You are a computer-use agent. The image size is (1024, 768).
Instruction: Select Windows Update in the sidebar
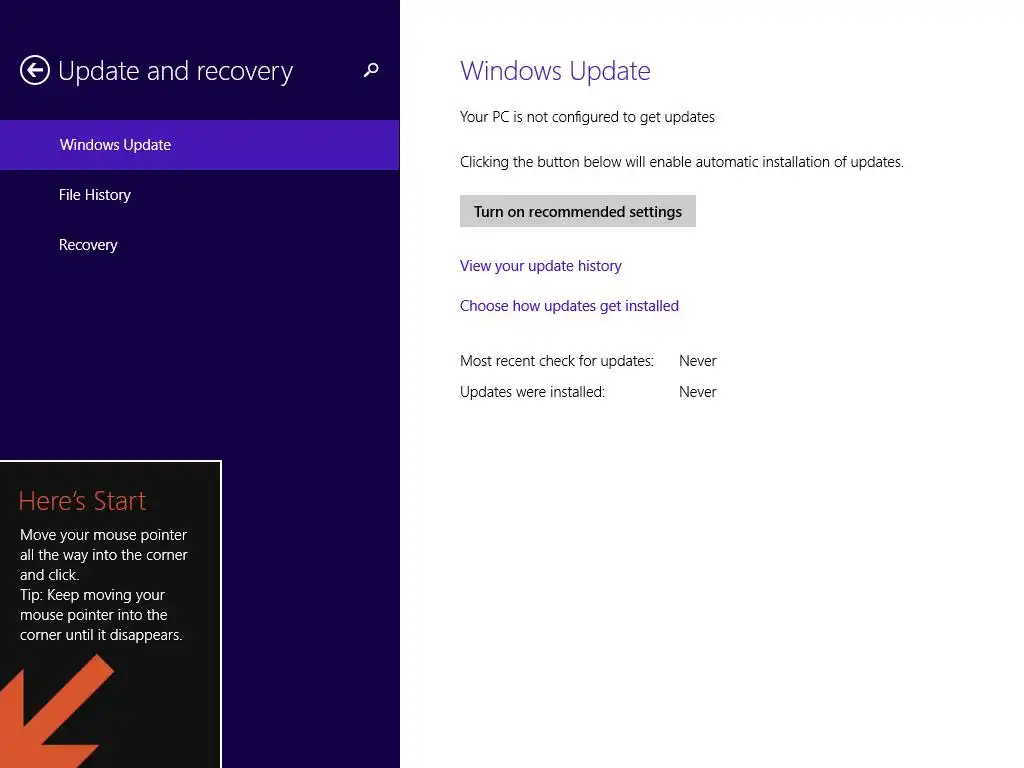click(199, 145)
